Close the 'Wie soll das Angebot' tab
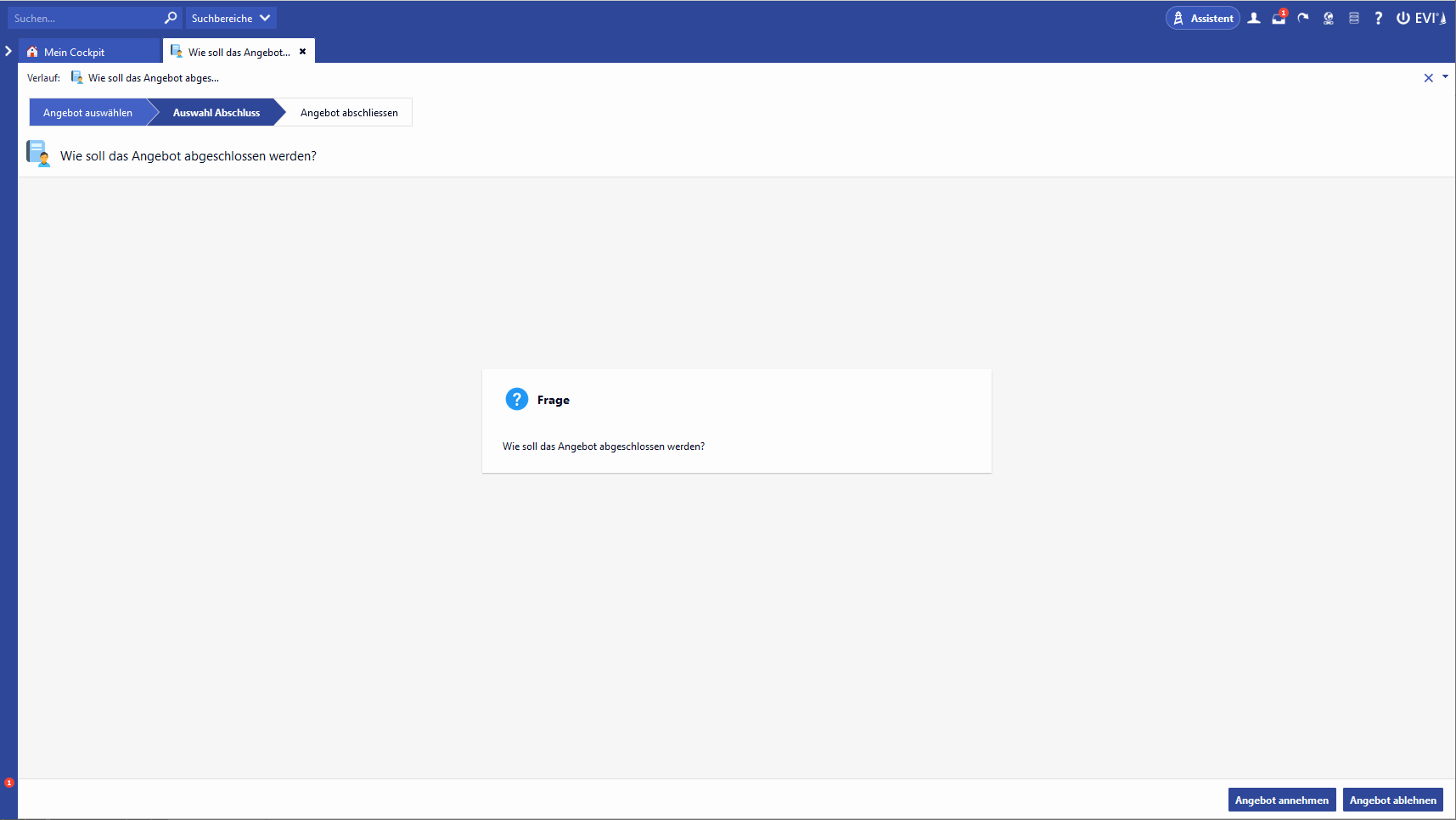This screenshot has width=1456, height=820. click(302, 52)
